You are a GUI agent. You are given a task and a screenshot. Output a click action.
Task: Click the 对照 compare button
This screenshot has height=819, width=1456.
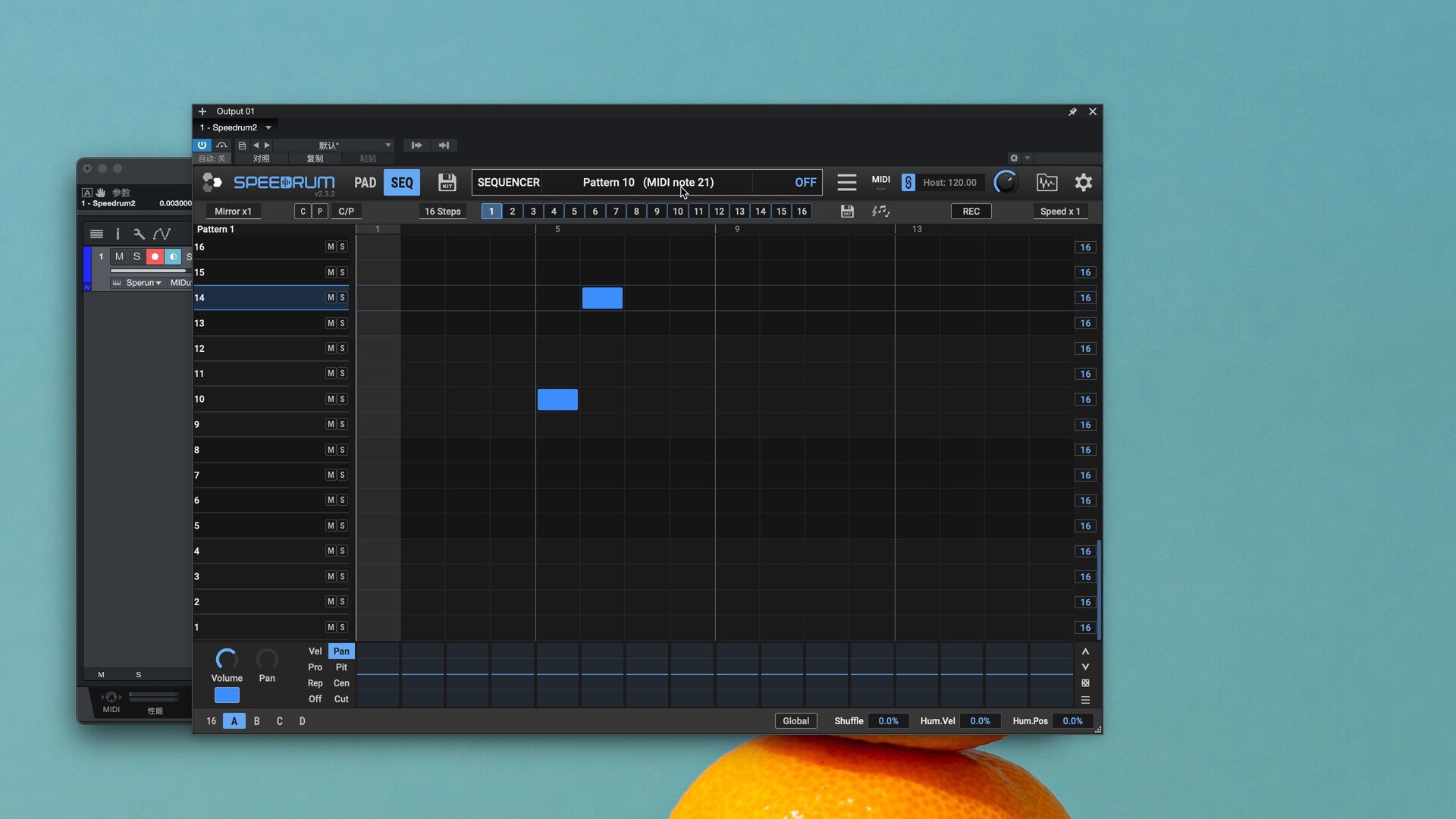click(262, 158)
